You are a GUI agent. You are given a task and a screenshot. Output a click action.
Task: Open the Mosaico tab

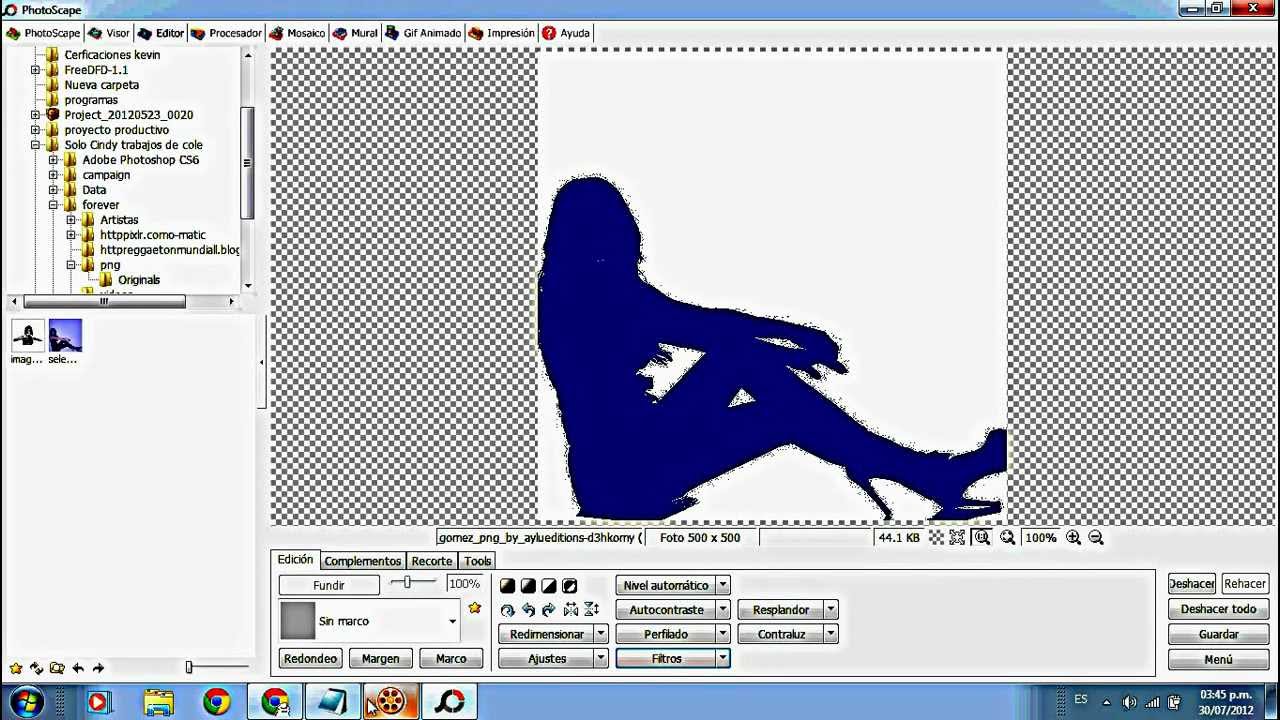point(297,33)
